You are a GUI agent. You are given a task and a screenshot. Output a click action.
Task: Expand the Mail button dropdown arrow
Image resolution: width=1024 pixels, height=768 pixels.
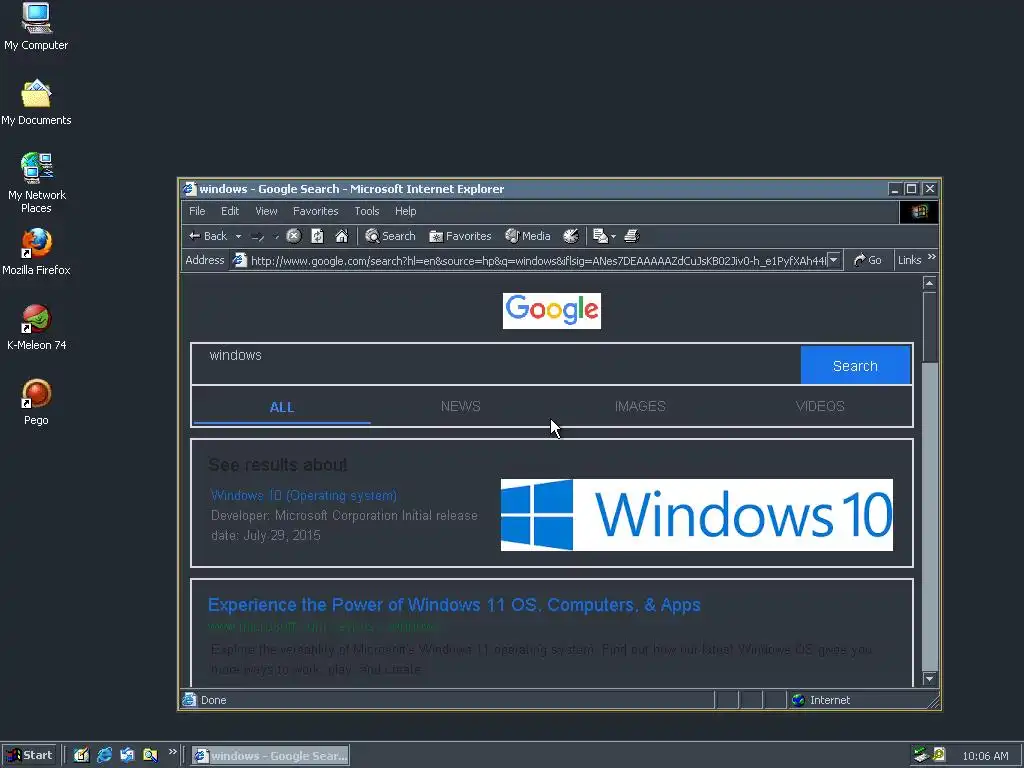pos(613,236)
